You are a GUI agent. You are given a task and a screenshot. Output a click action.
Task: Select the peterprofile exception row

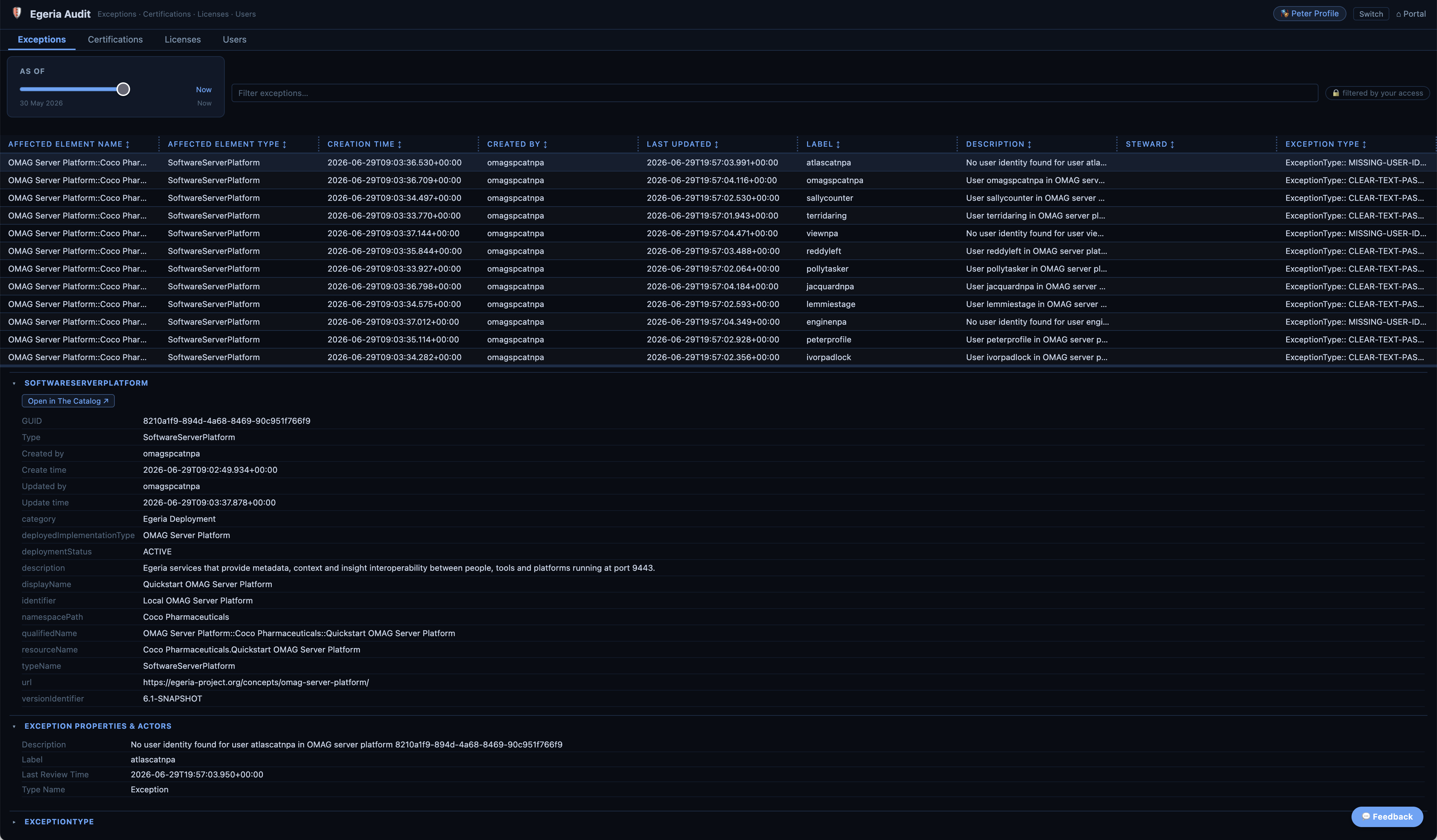[x=718, y=339]
